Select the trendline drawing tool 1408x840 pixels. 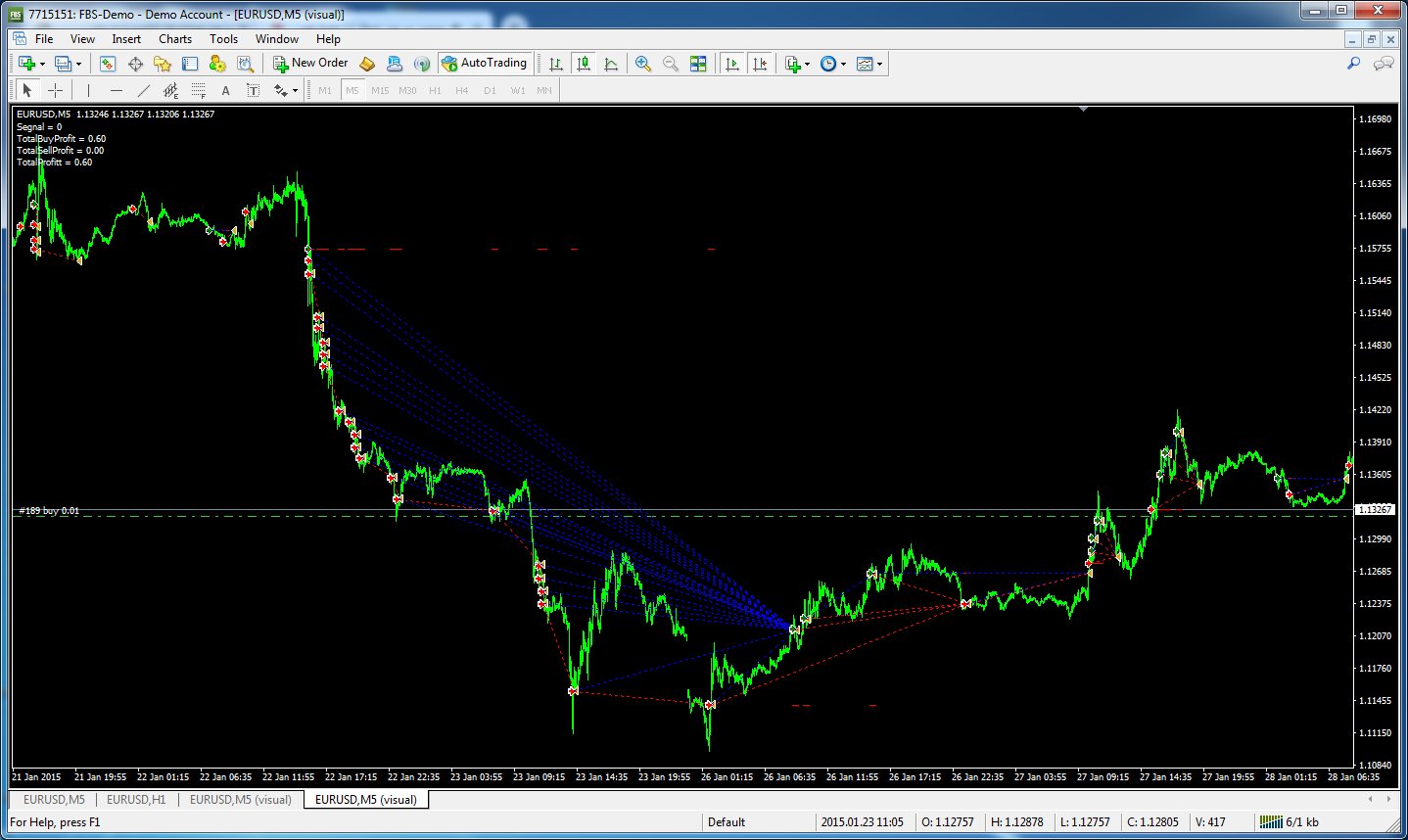coord(144,90)
